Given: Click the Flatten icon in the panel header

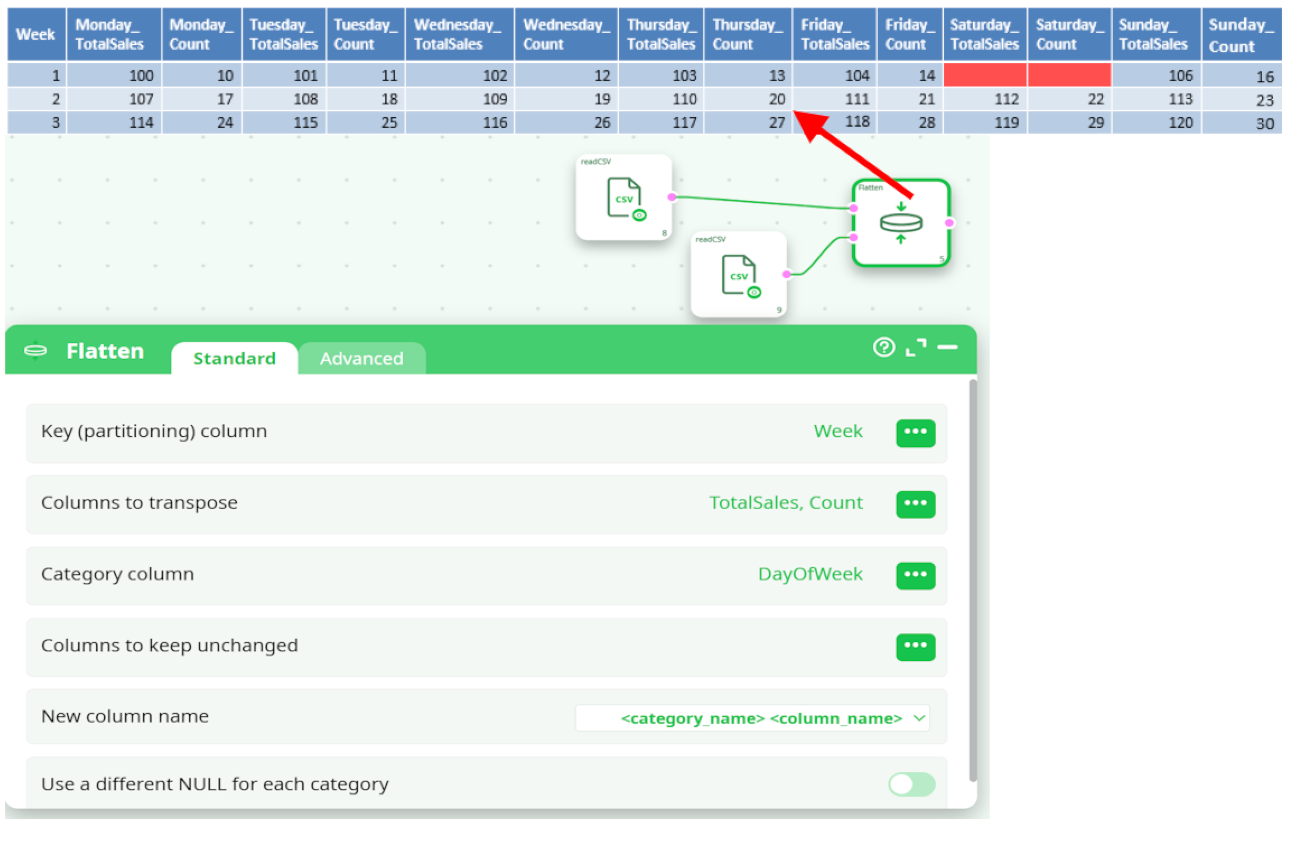Looking at the screenshot, I should point(36,351).
